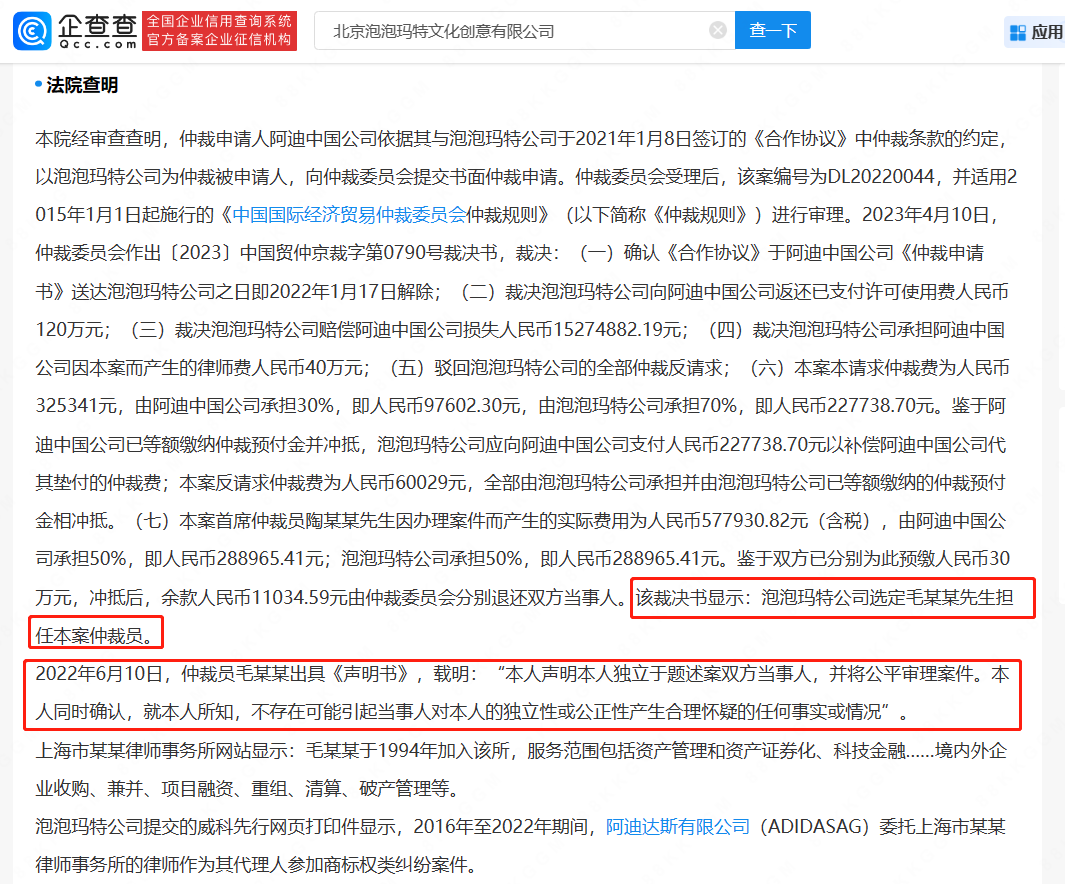Click the 查一下 search button
Screen dimensions: 1065x884
tap(773, 31)
